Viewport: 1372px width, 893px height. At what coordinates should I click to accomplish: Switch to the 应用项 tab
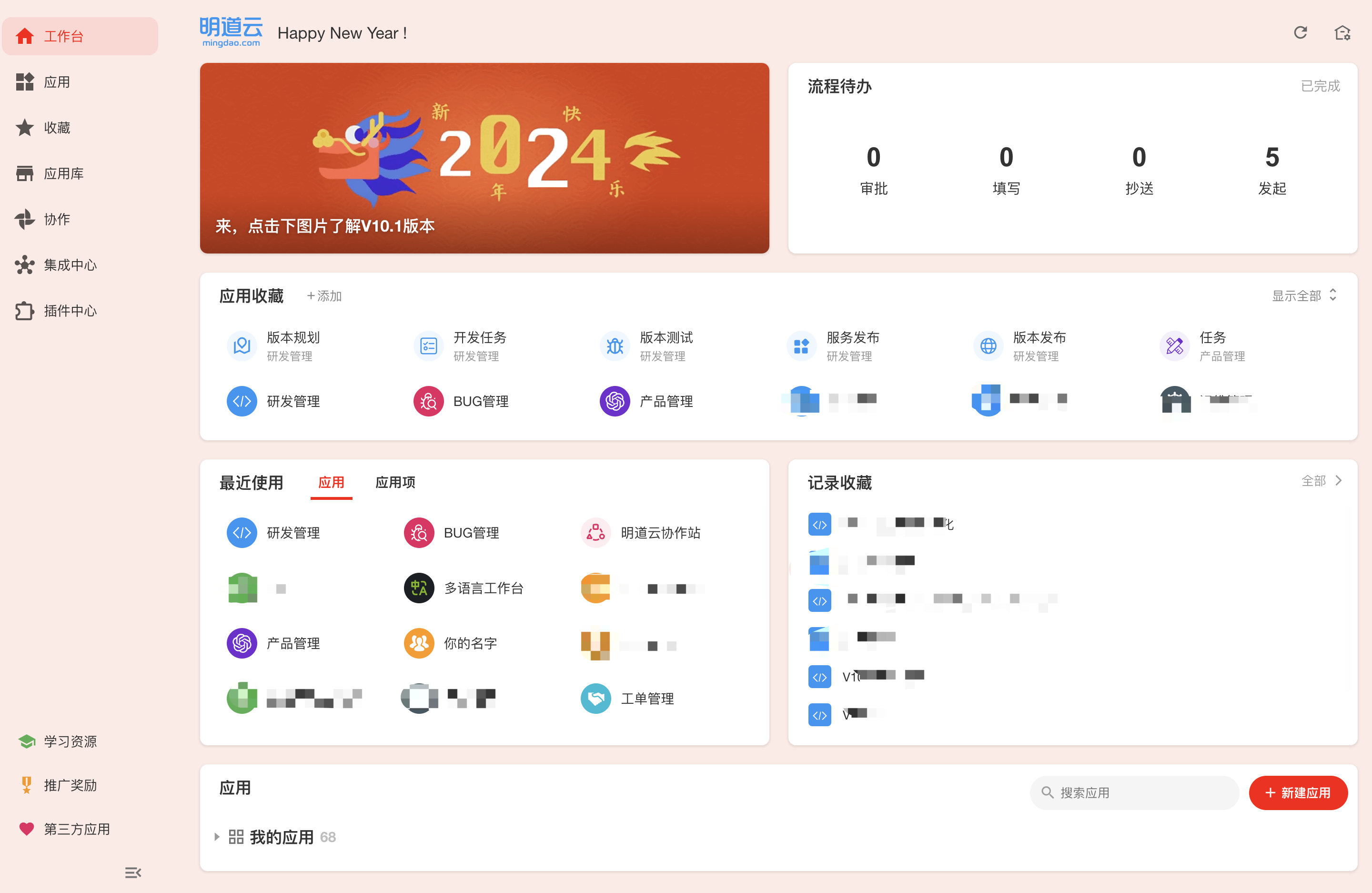coord(395,482)
